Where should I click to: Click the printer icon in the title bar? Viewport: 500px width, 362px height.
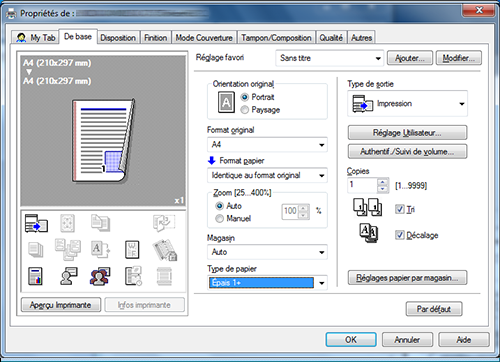pyautogui.click(x=11, y=14)
